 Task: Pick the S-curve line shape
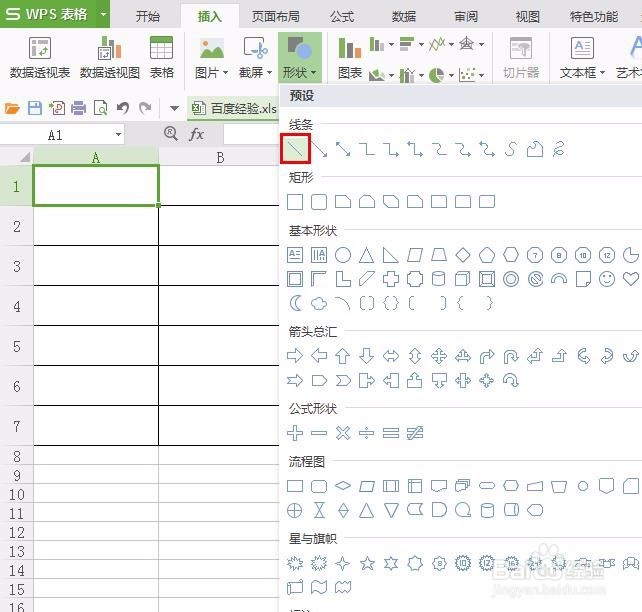click(x=511, y=149)
